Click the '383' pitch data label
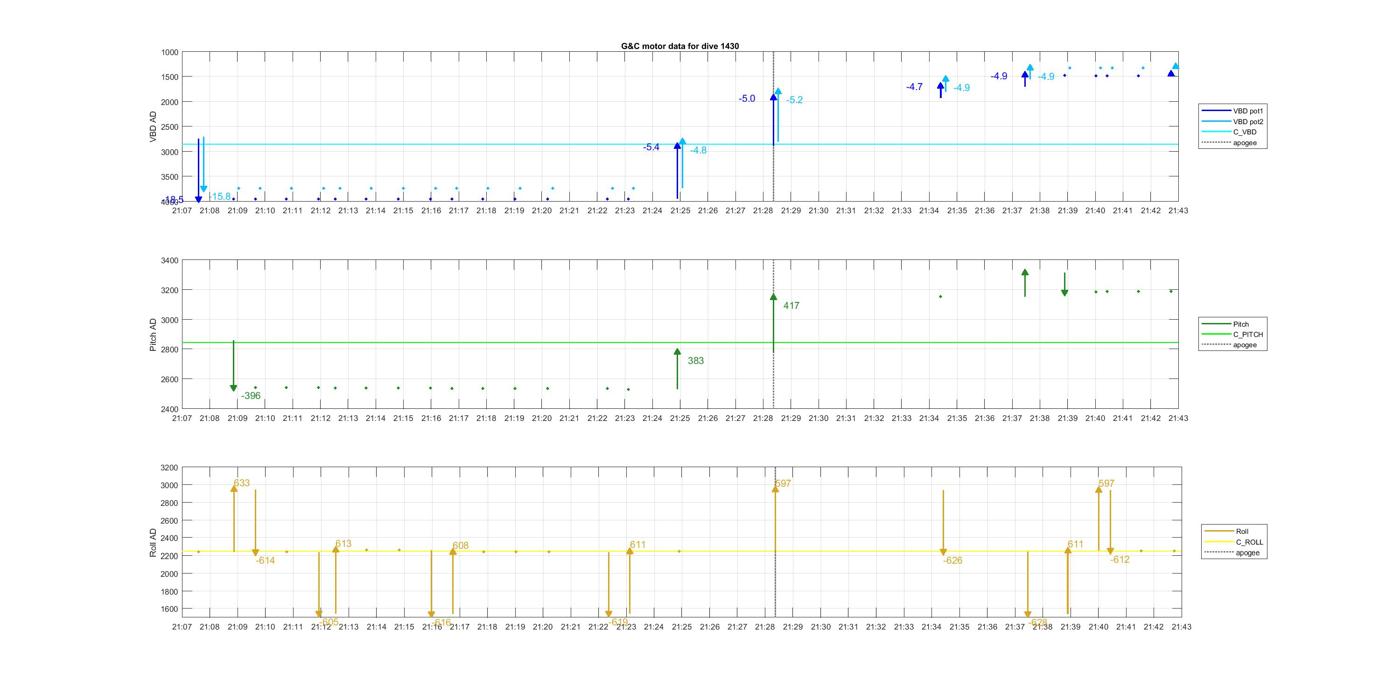The width and height of the screenshot is (1400, 693). coord(695,360)
